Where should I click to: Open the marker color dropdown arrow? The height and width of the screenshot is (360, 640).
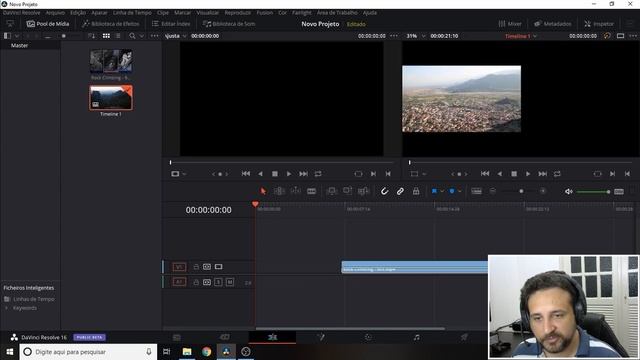click(x=460, y=191)
